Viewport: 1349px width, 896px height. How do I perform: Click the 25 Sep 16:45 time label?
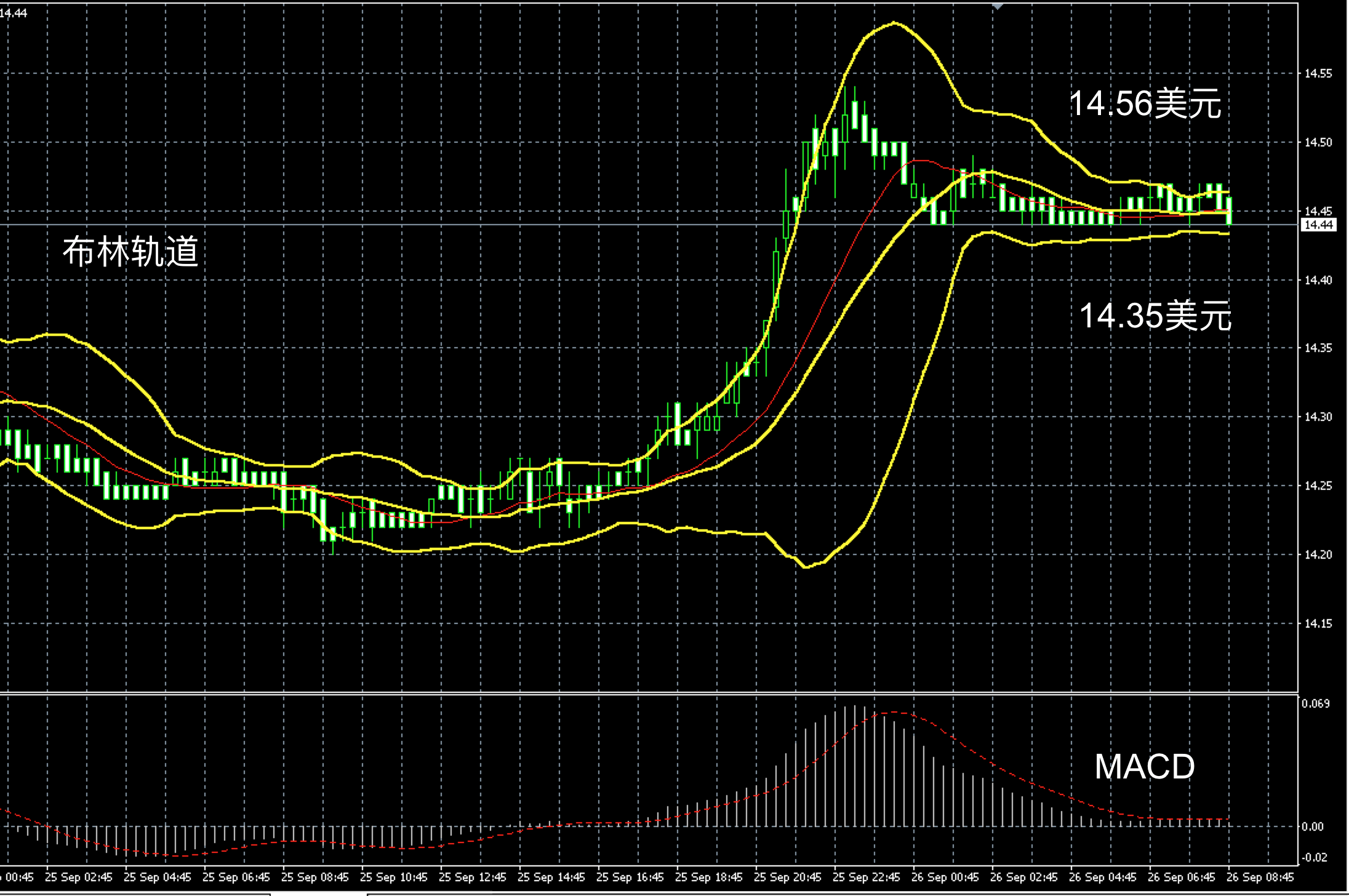click(630, 878)
